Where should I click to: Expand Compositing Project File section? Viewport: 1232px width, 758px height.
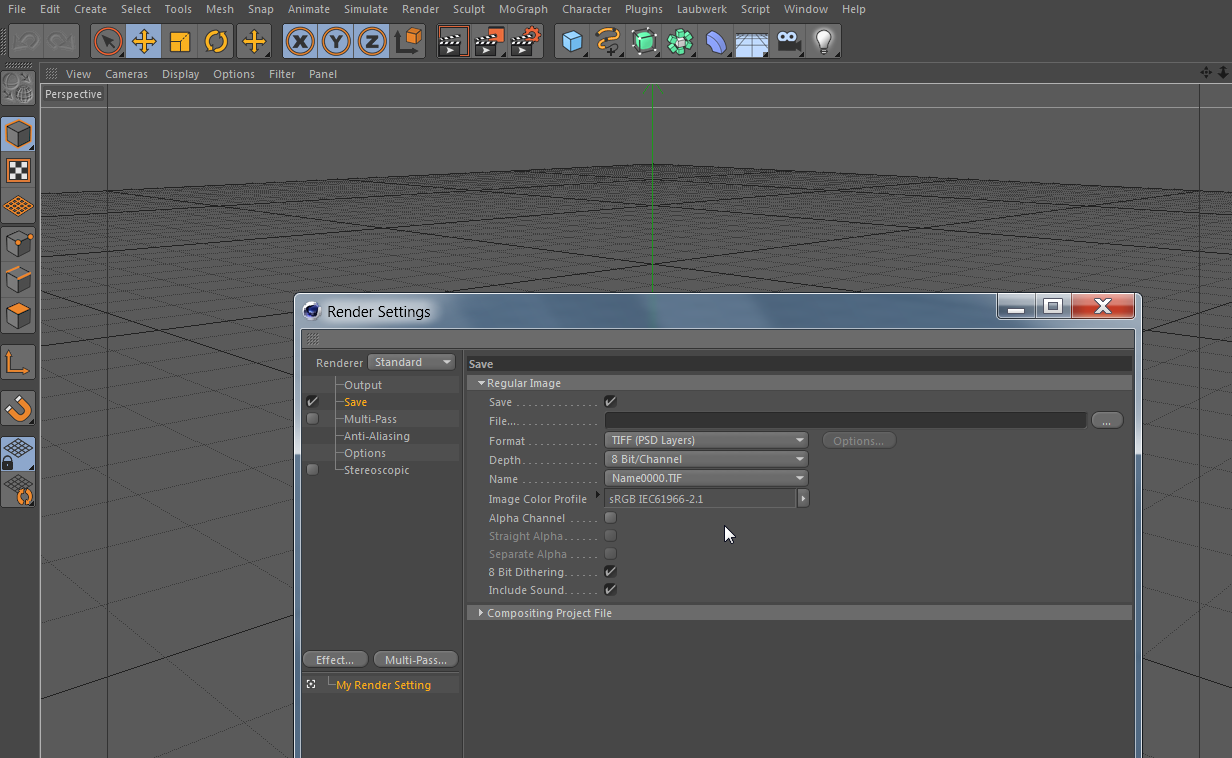[549, 613]
